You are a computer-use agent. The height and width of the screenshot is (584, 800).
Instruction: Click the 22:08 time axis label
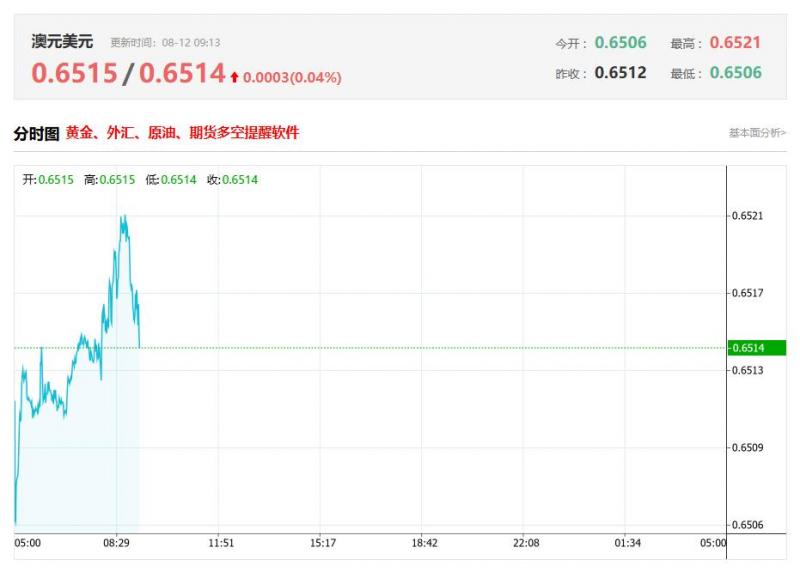tap(526, 543)
